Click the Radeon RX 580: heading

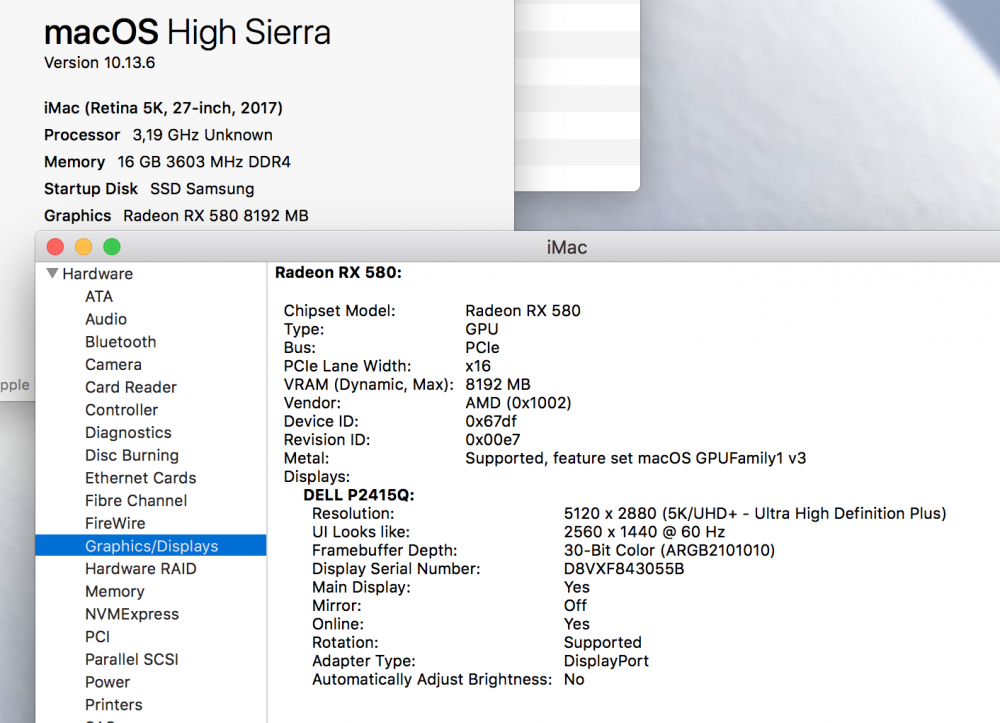[339, 273]
